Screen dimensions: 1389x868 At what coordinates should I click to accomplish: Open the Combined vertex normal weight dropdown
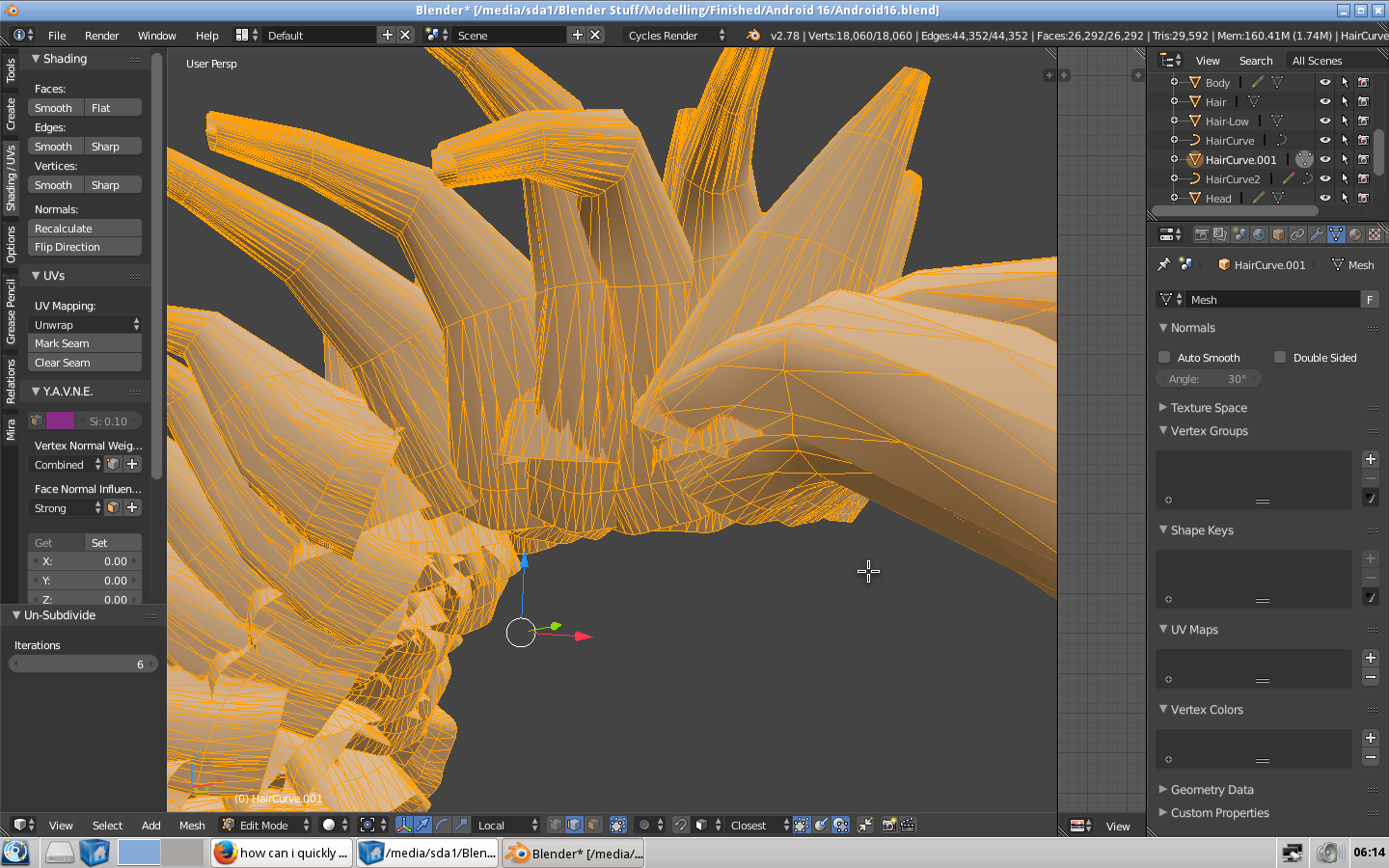coord(66,465)
